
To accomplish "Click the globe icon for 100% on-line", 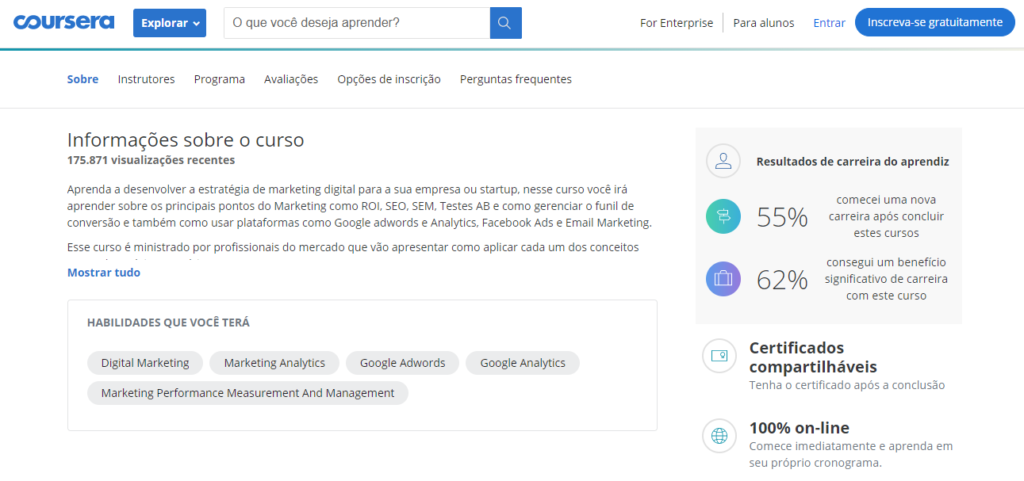I will [719, 436].
